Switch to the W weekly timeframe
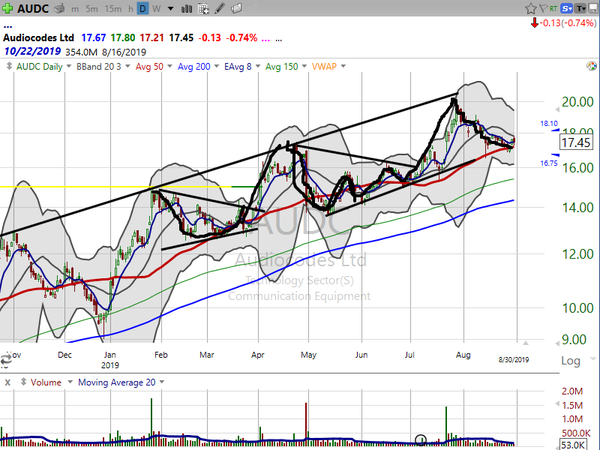 (x=157, y=8)
